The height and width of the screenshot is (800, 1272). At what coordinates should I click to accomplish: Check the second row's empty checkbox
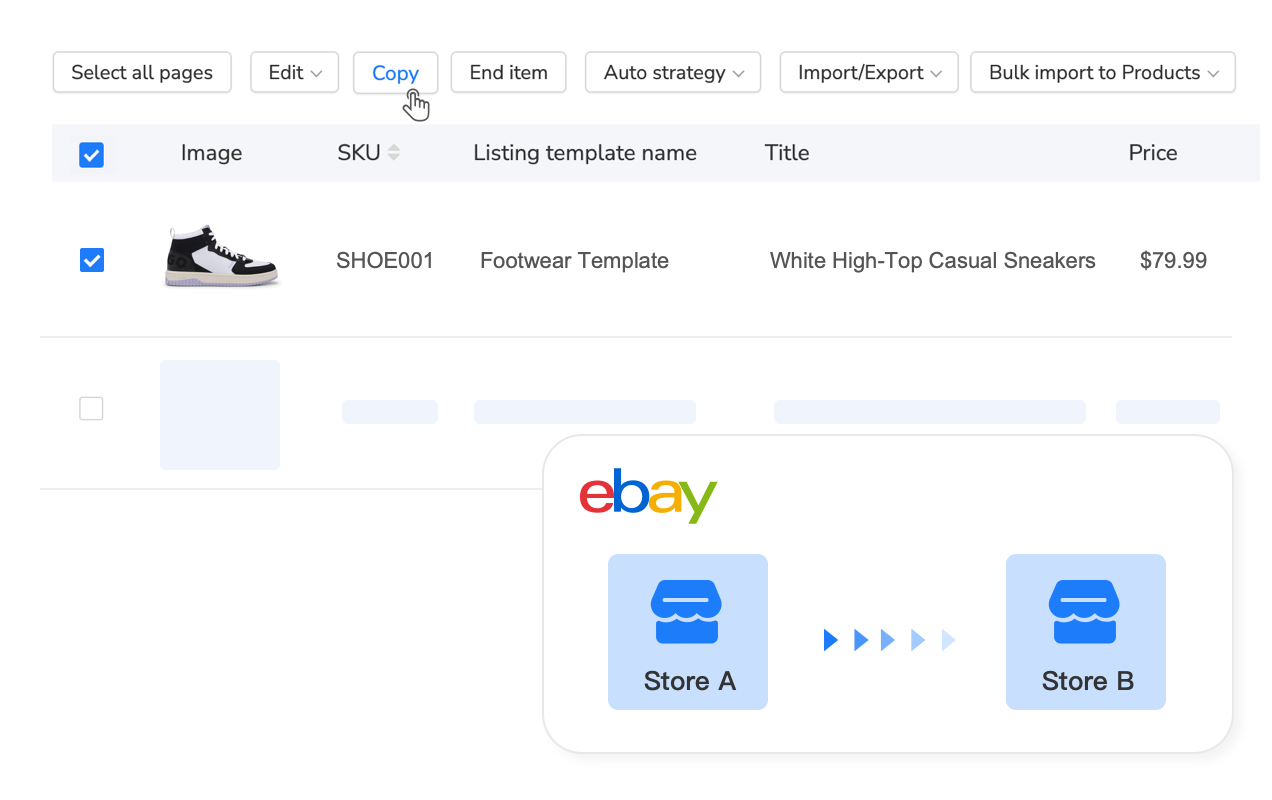(91, 408)
